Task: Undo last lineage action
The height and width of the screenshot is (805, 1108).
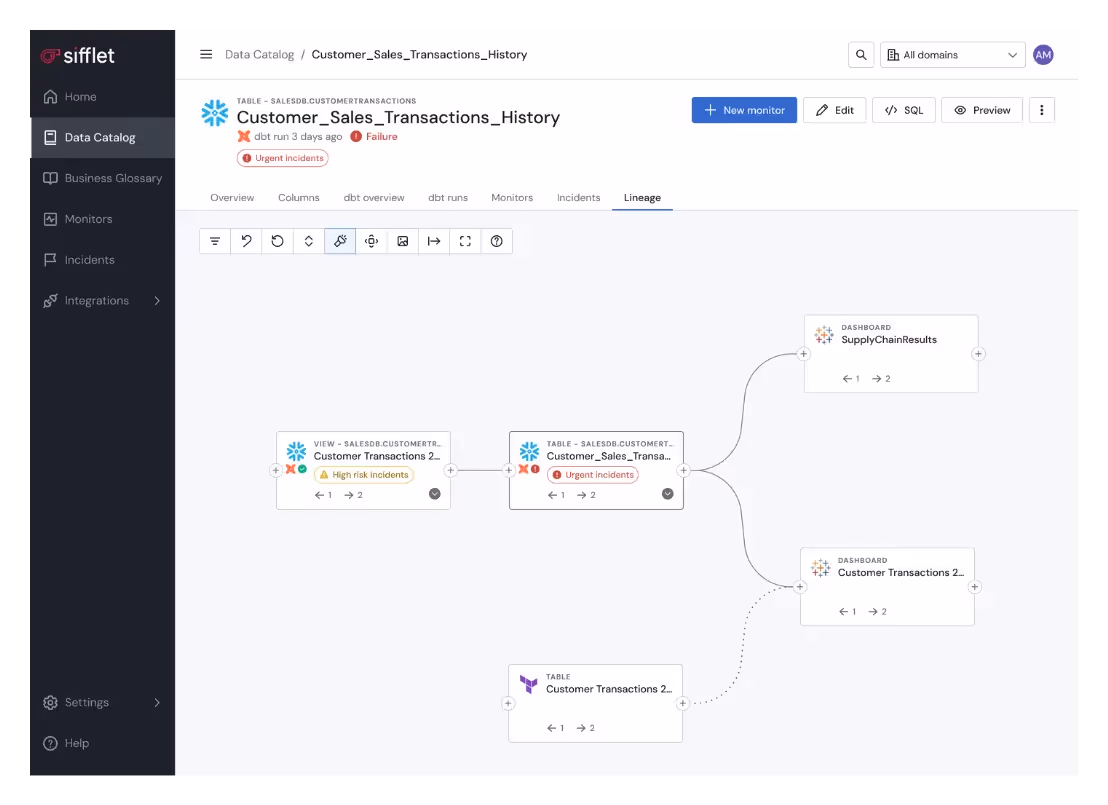Action: [x=246, y=241]
